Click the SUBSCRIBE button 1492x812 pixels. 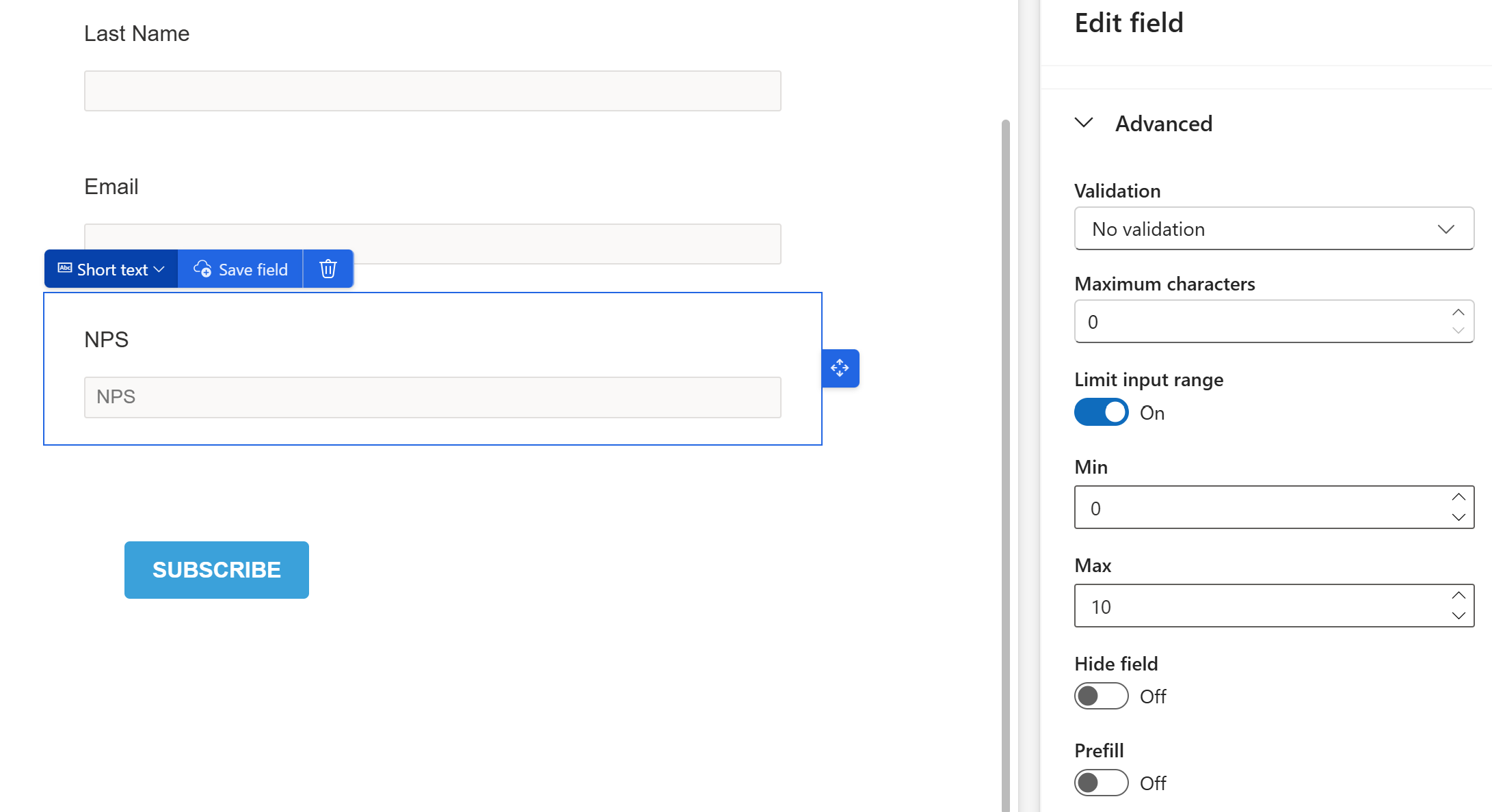(x=216, y=569)
